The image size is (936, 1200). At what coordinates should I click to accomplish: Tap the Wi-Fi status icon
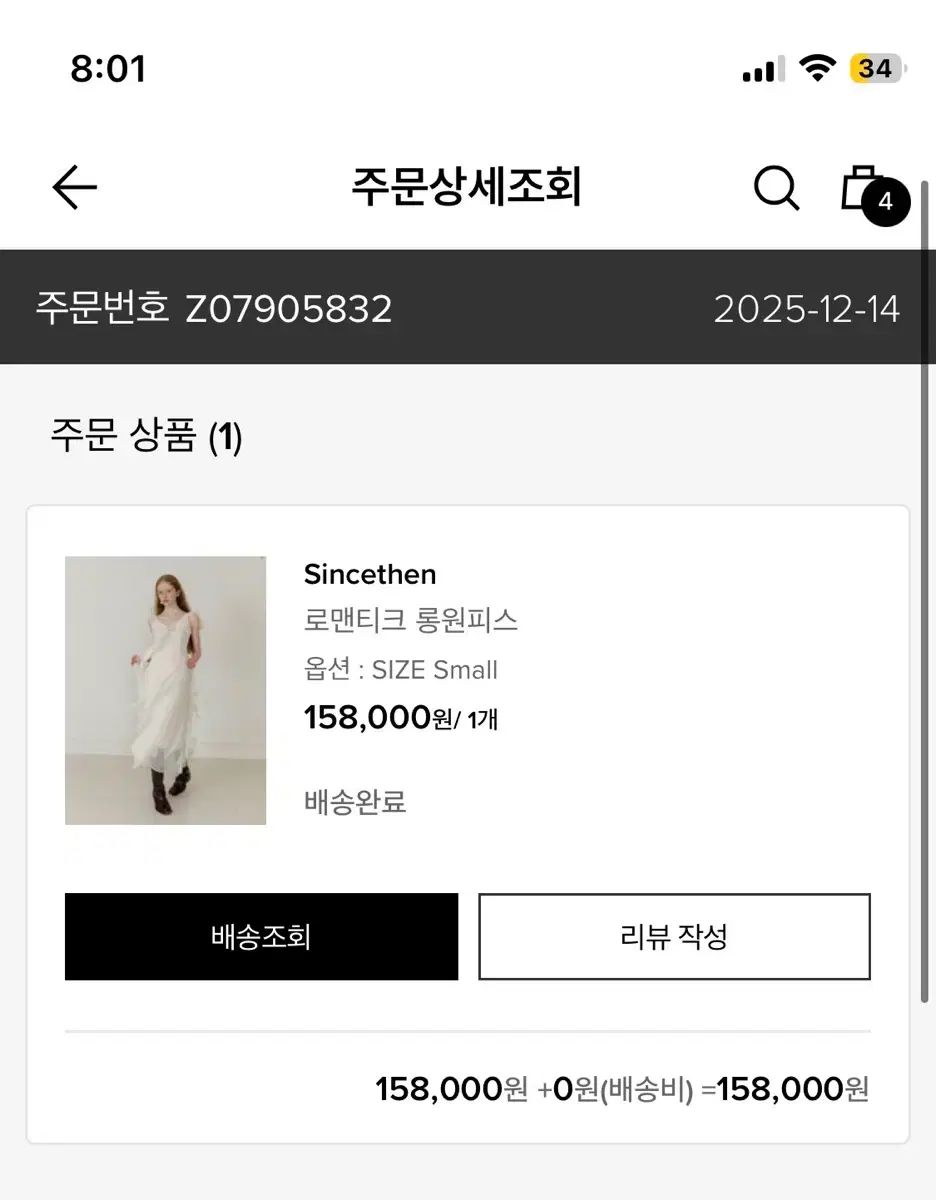[817, 69]
